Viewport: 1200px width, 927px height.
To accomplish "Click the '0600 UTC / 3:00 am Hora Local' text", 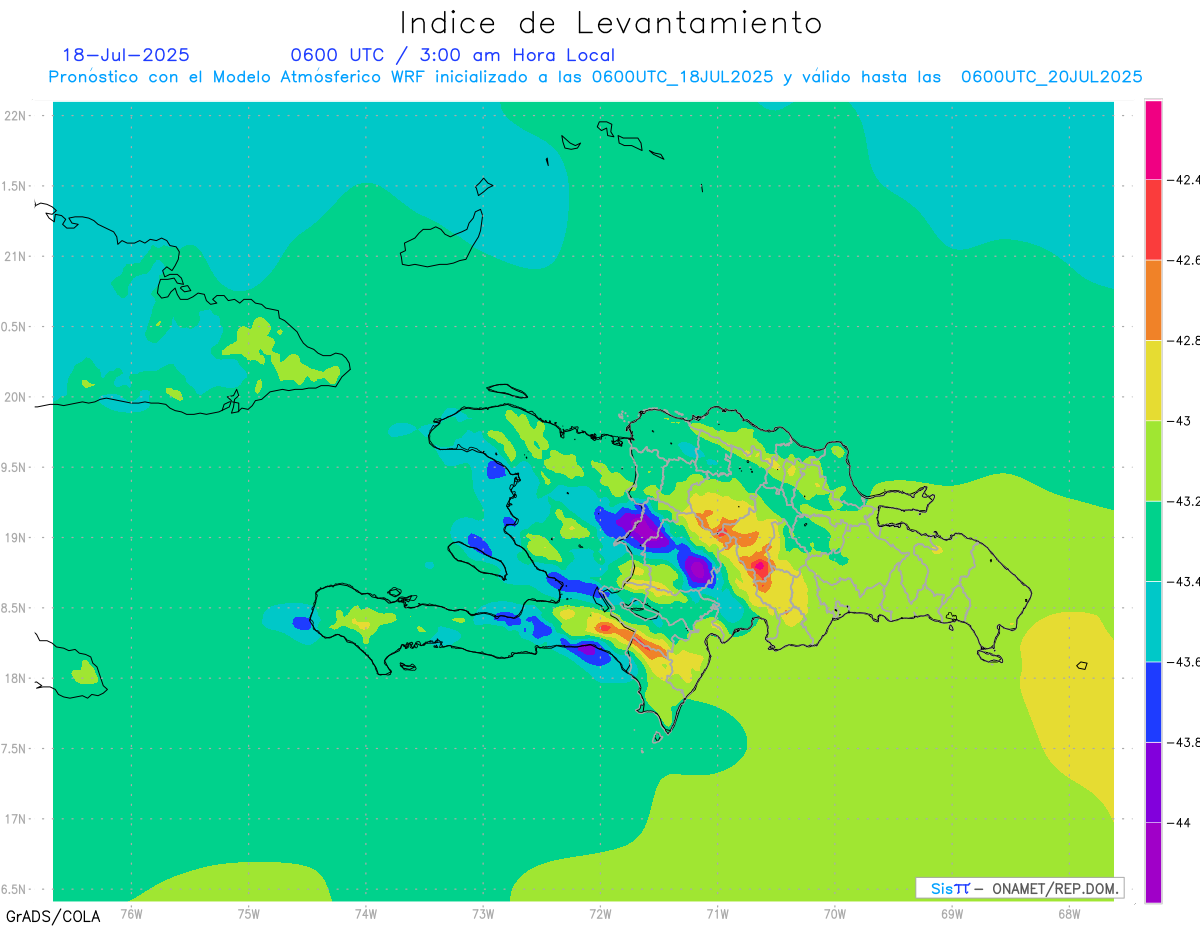I will (x=453, y=56).
